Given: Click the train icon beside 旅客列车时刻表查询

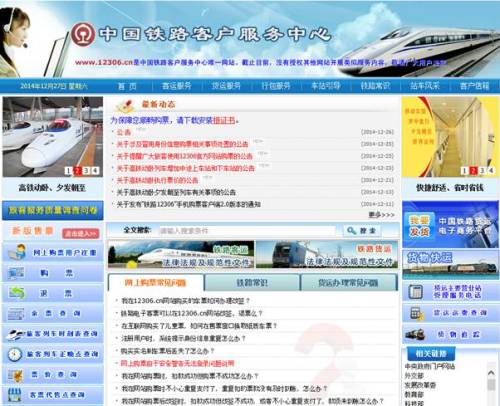Looking at the screenshot, I should tap(16, 334).
